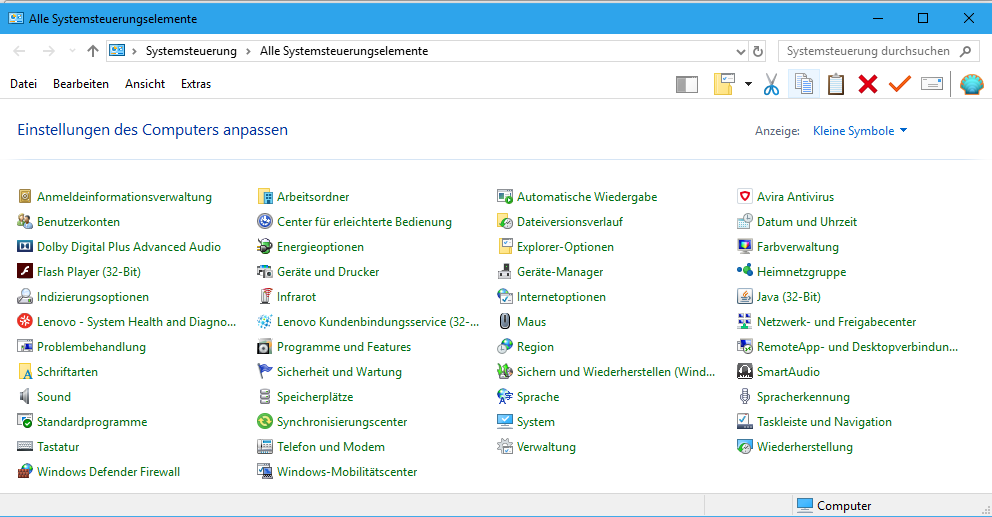Toggle the navigation pane icon
This screenshot has height=517, width=992.
[686, 84]
